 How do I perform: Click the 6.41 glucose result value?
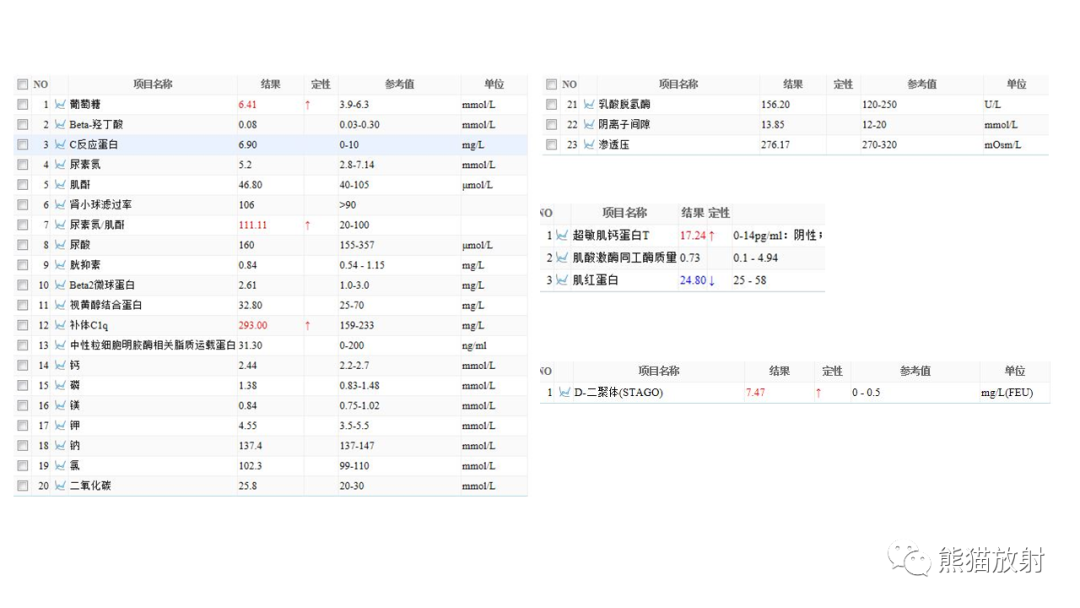pyautogui.click(x=247, y=105)
